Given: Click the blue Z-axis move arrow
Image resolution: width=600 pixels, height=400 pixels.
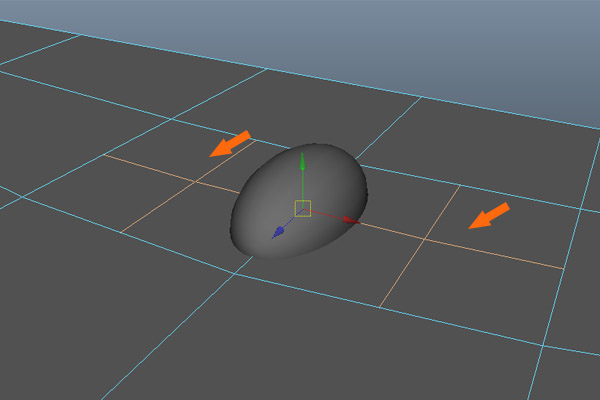Looking at the screenshot, I should (279, 232).
